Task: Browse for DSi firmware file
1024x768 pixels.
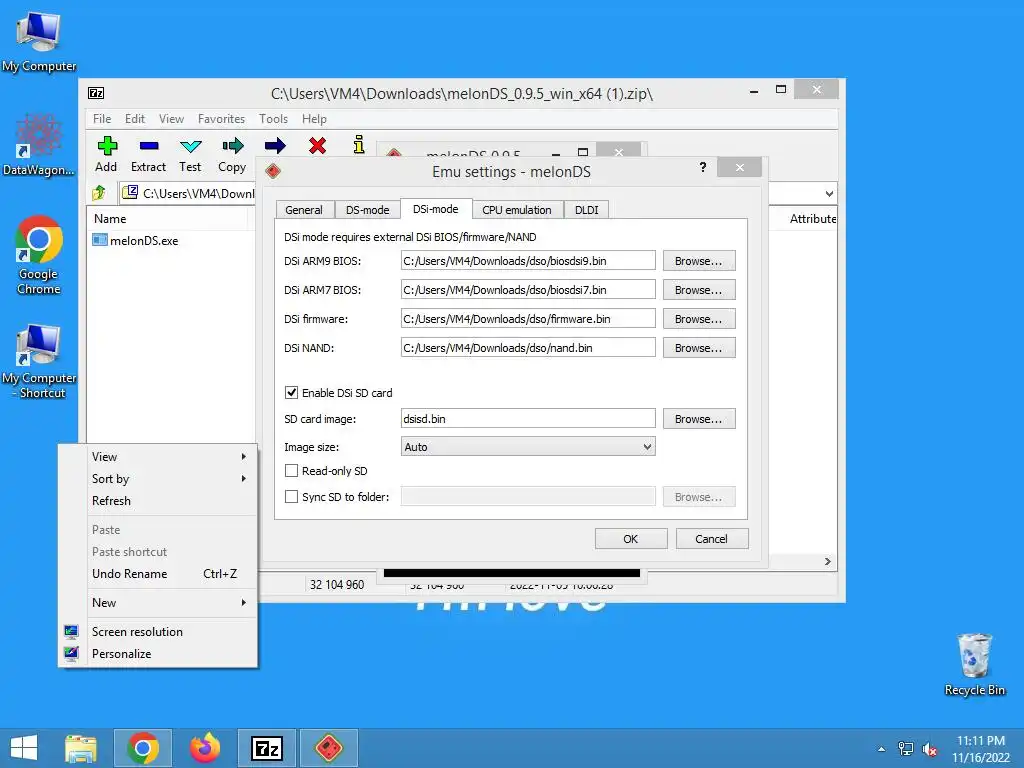Action: click(x=699, y=319)
